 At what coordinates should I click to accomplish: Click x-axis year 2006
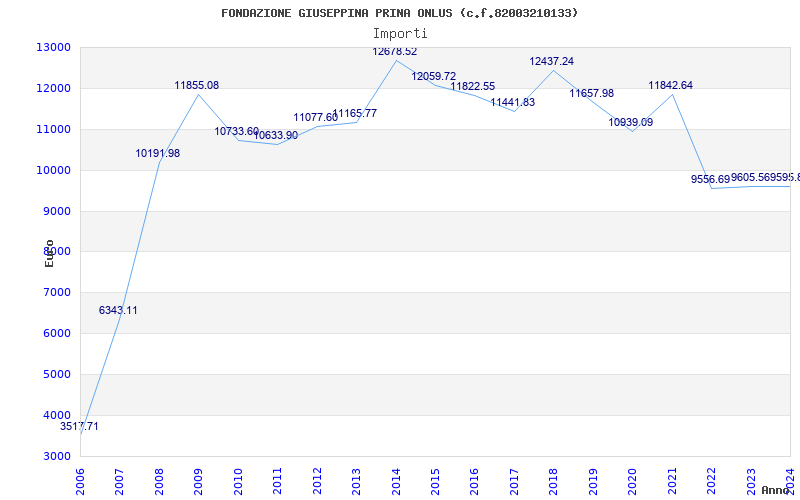(80, 481)
